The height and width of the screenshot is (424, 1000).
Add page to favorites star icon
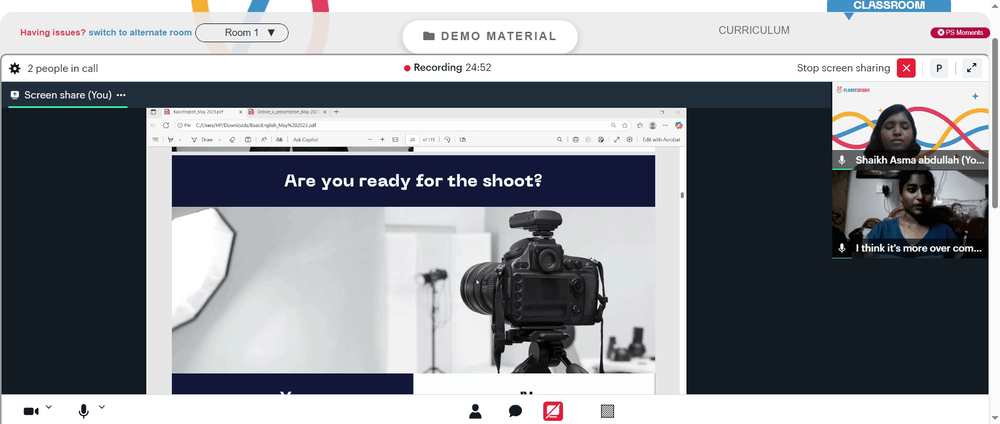pyautogui.click(x=625, y=126)
